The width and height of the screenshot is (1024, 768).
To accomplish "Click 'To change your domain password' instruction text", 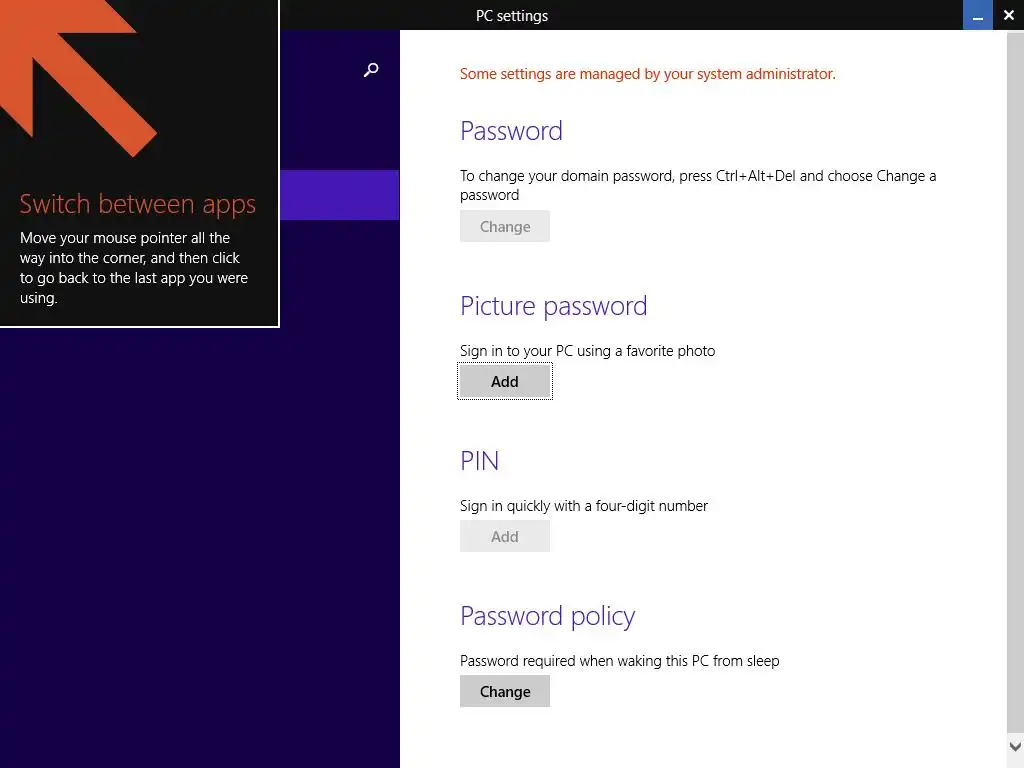I will pyautogui.click(x=697, y=185).
